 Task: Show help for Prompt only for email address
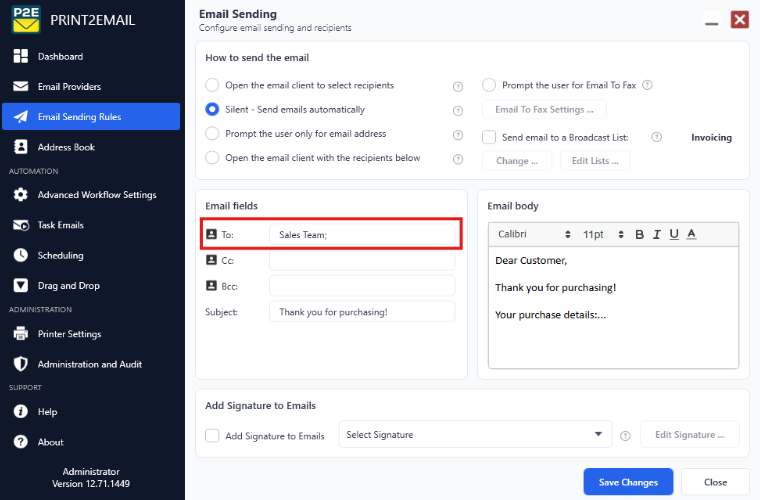458,135
